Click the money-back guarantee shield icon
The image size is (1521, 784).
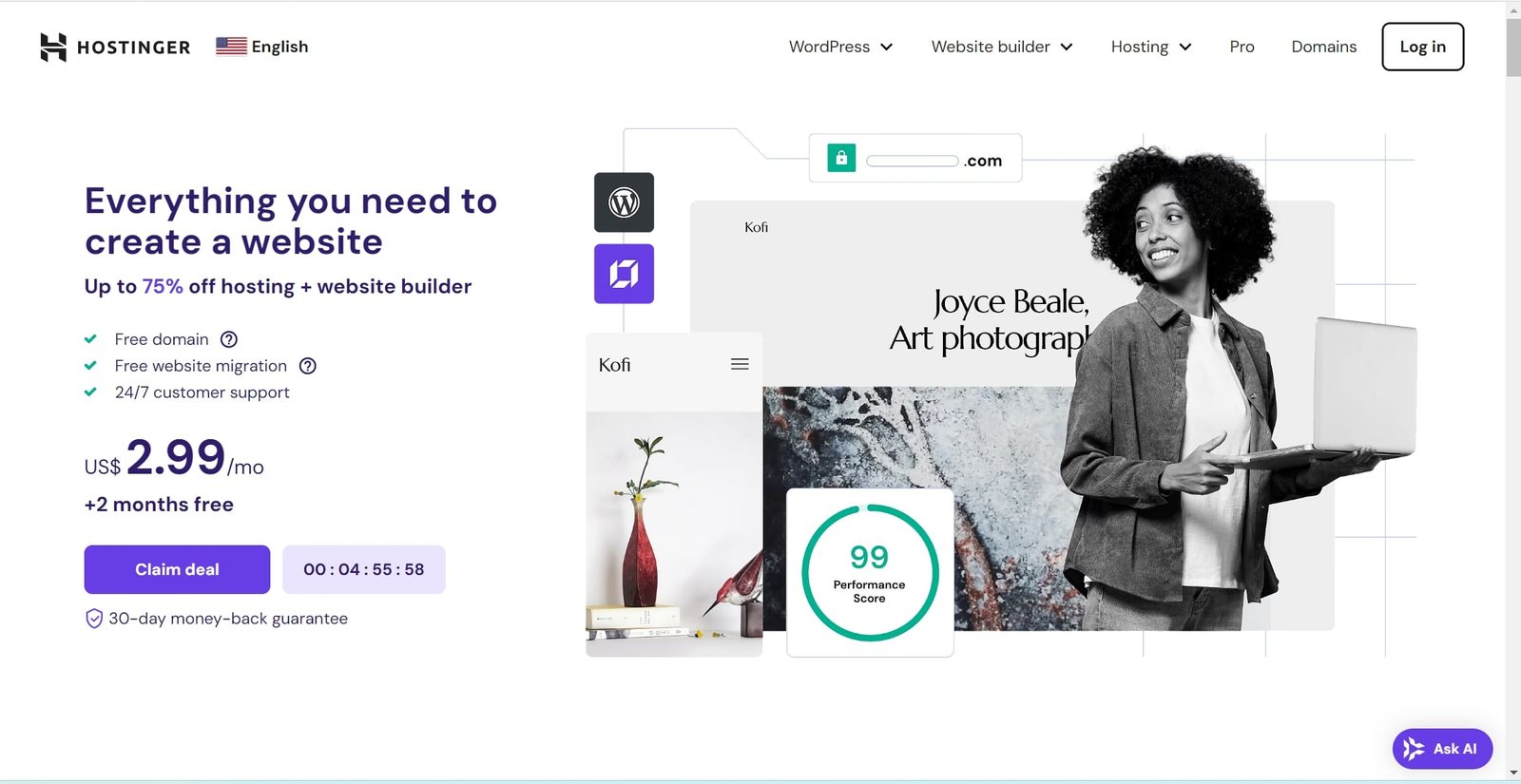coord(94,619)
